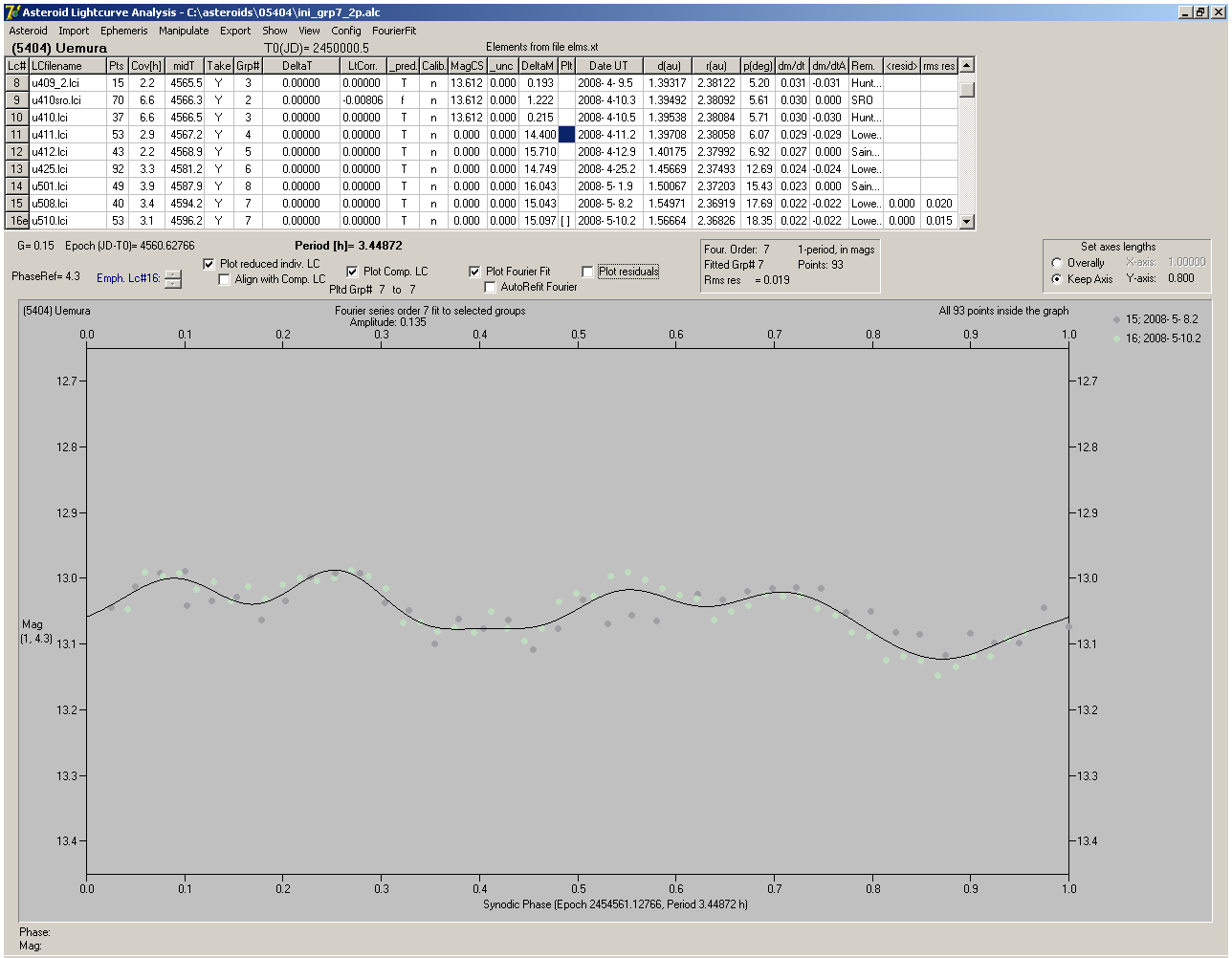The height and width of the screenshot is (958, 1232).
Task: Open the Show menu
Action: pos(275,31)
